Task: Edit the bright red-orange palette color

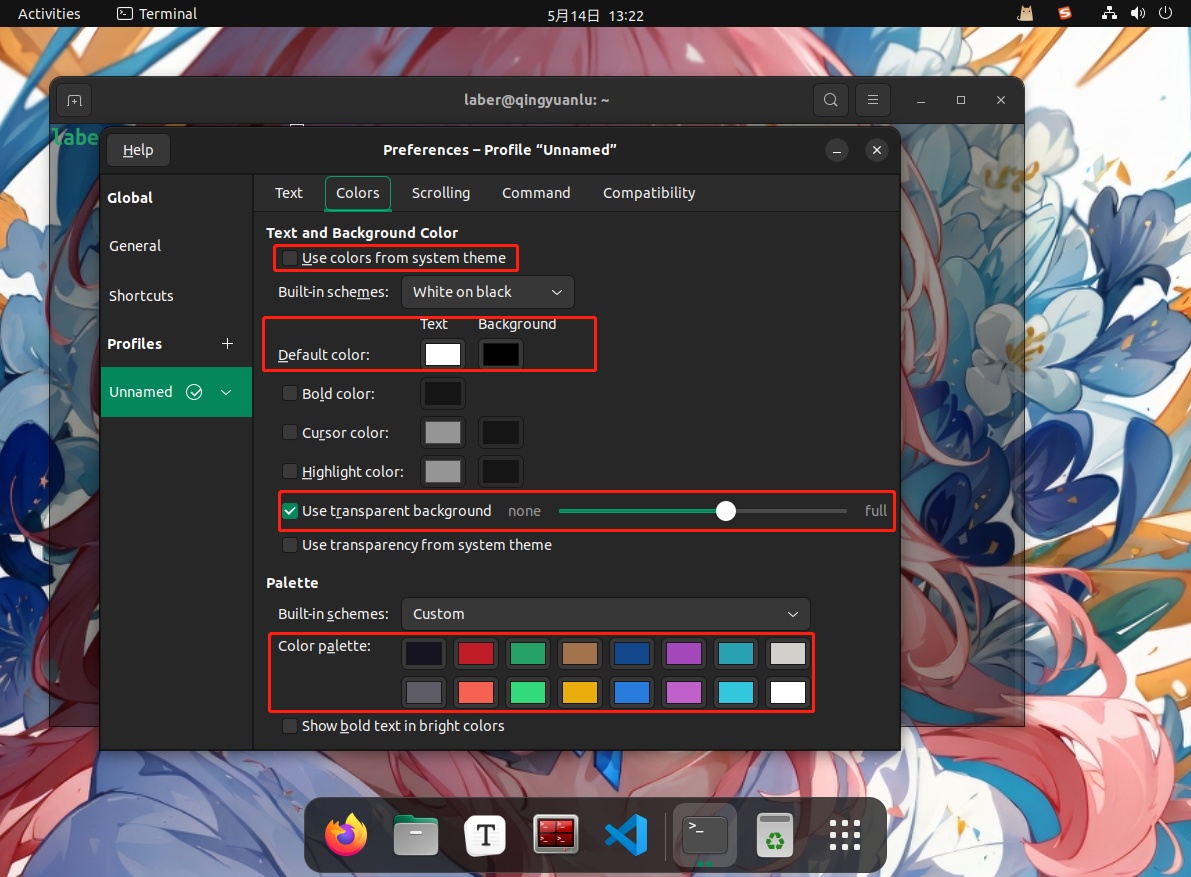Action: coord(475,692)
